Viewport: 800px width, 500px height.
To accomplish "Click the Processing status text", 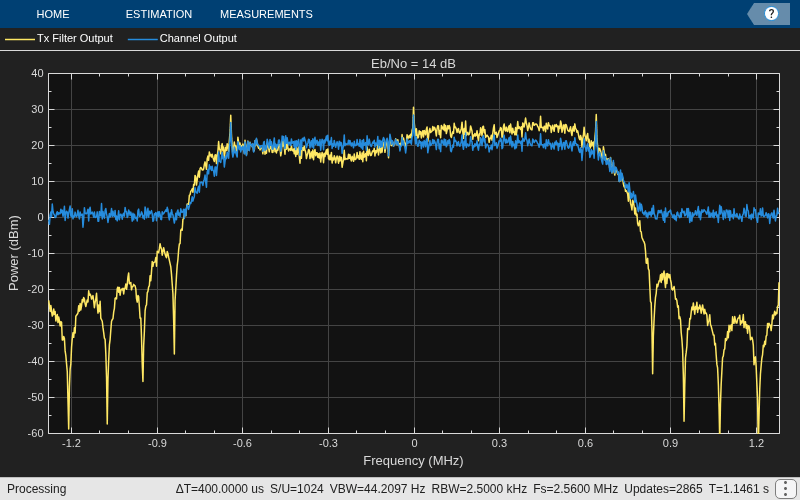I will (x=37, y=489).
